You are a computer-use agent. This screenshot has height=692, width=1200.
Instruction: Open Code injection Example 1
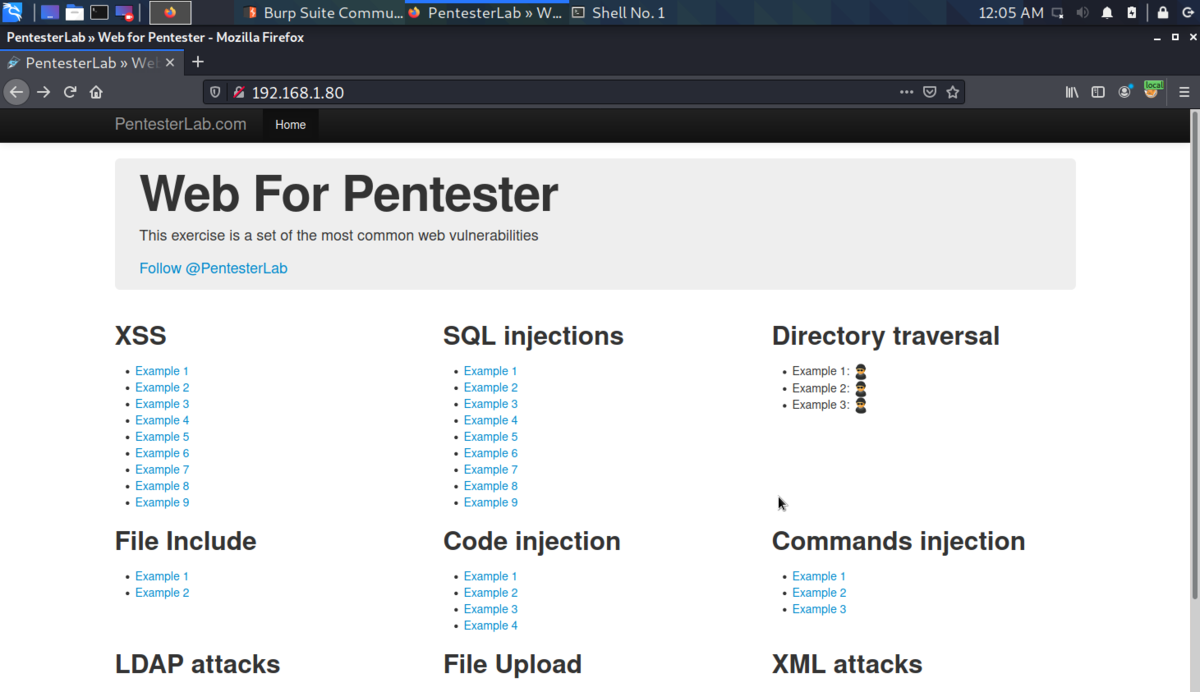click(x=491, y=576)
